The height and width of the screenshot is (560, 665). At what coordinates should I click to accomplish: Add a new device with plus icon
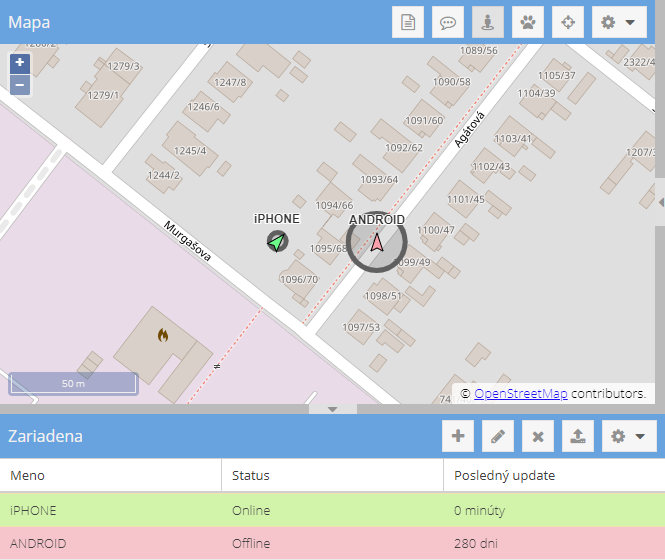click(x=458, y=436)
